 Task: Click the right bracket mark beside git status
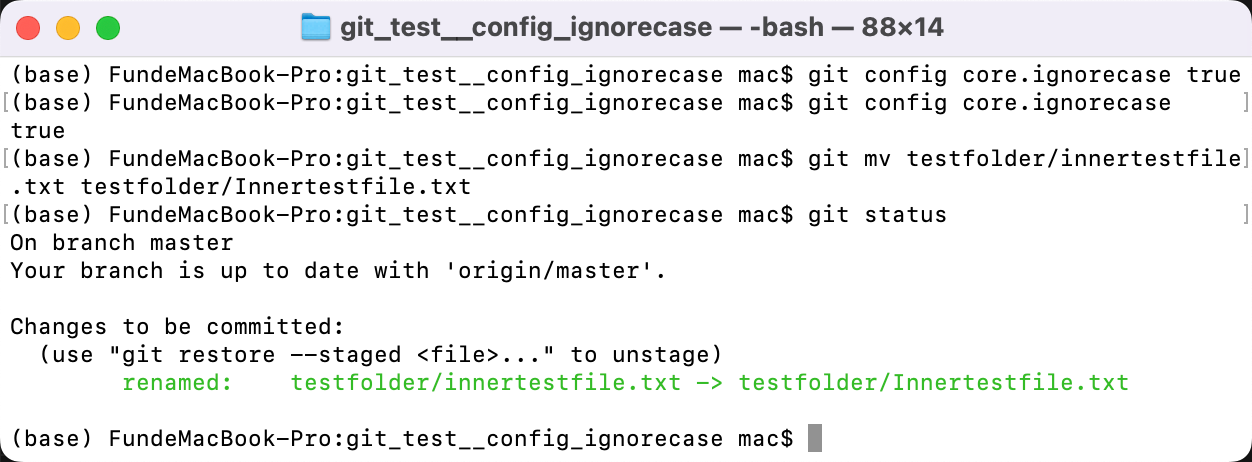pyautogui.click(x=1244, y=214)
